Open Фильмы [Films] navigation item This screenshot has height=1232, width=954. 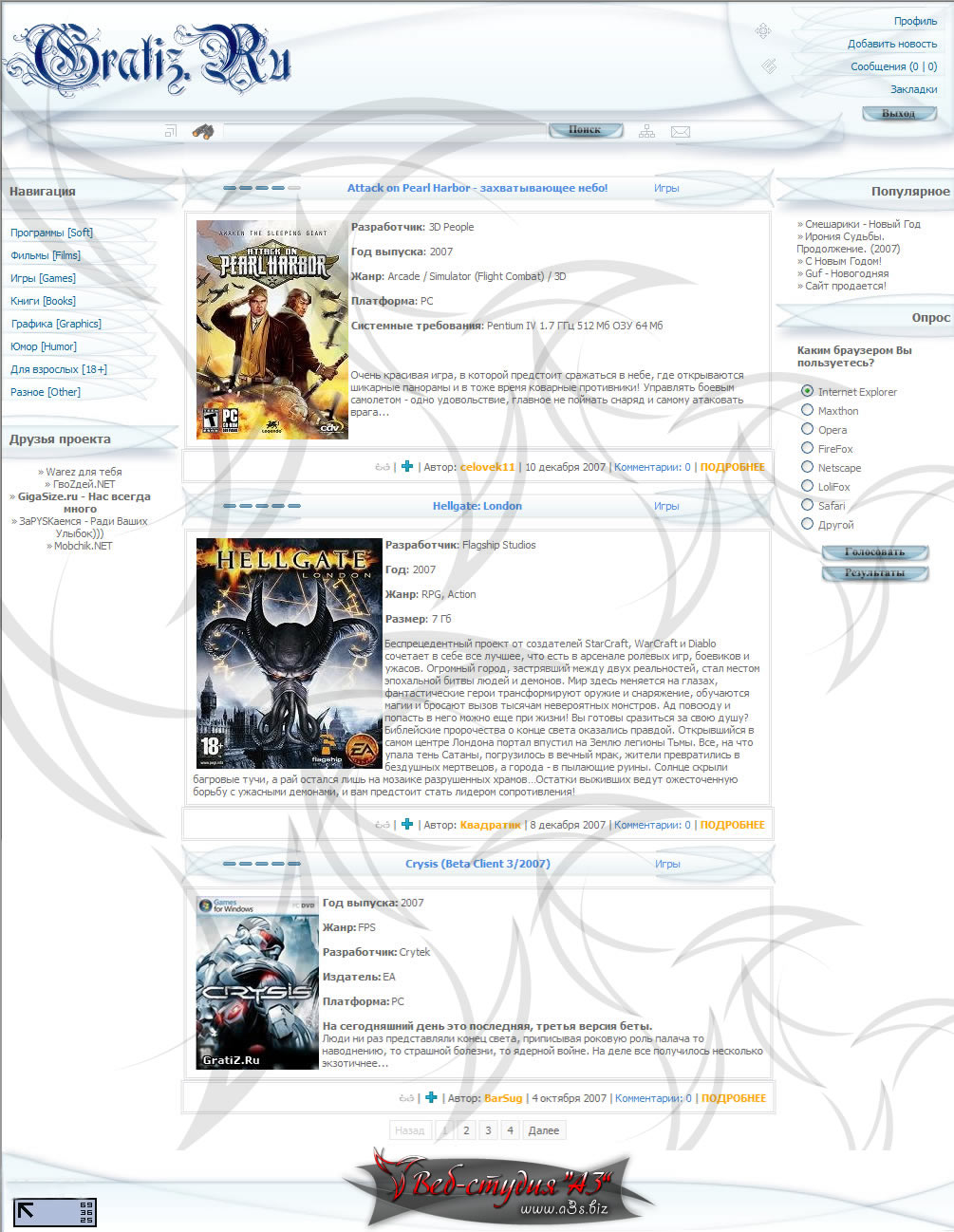46,255
